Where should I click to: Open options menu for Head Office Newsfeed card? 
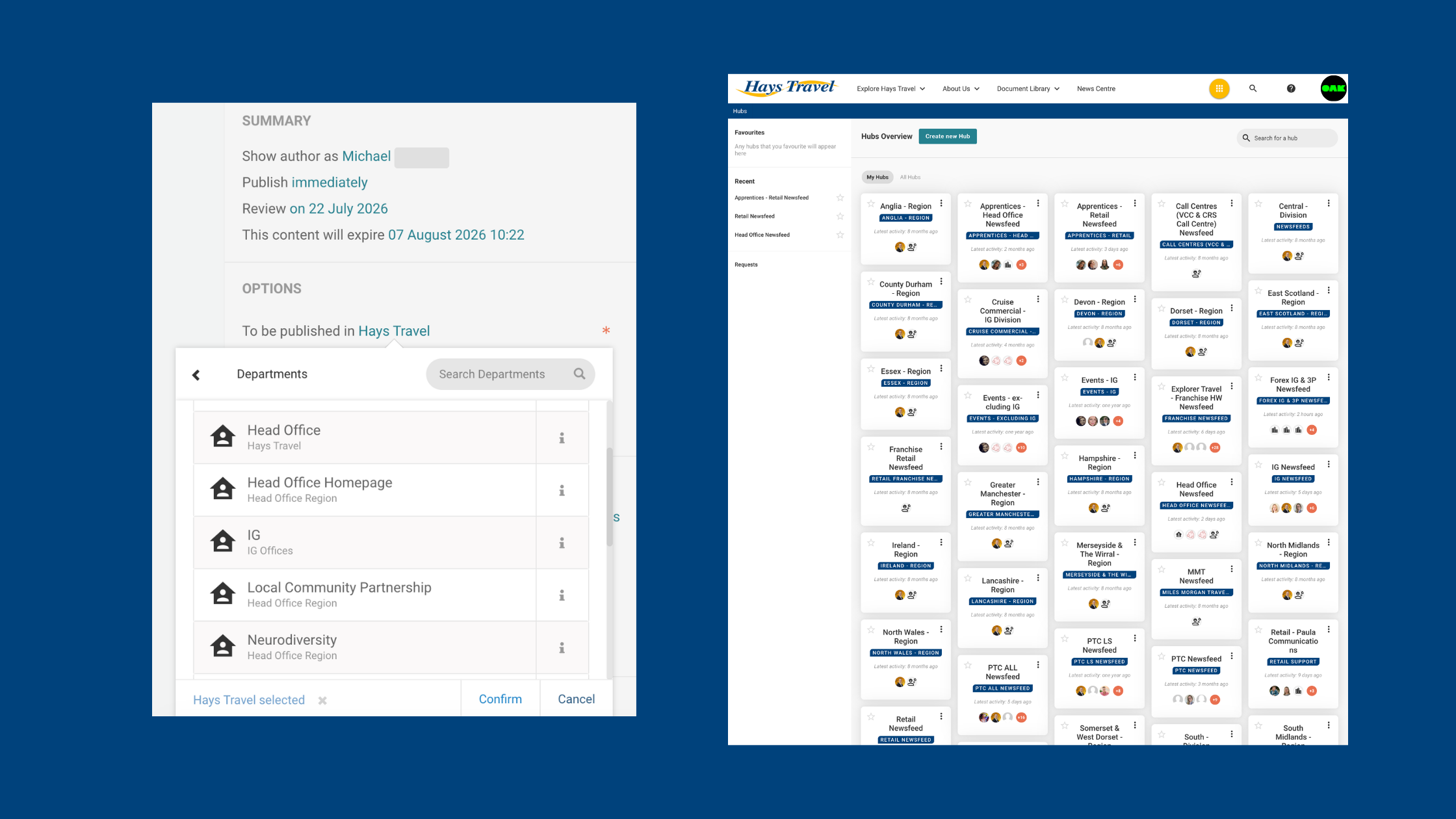coord(1232,482)
